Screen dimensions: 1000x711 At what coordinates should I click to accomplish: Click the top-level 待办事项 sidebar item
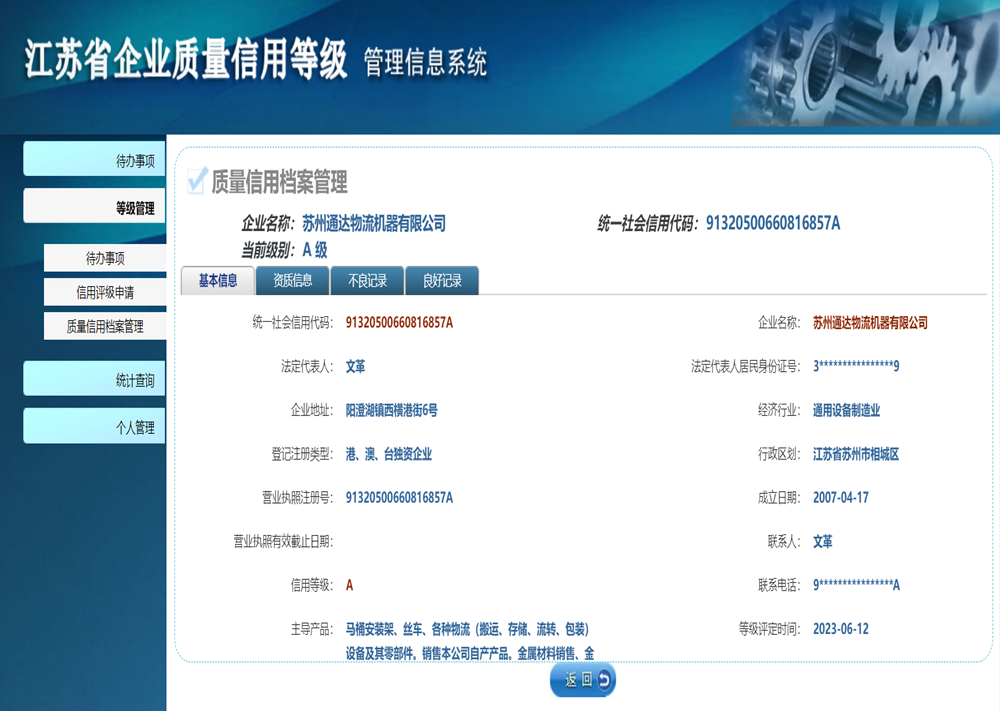tap(95, 160)
